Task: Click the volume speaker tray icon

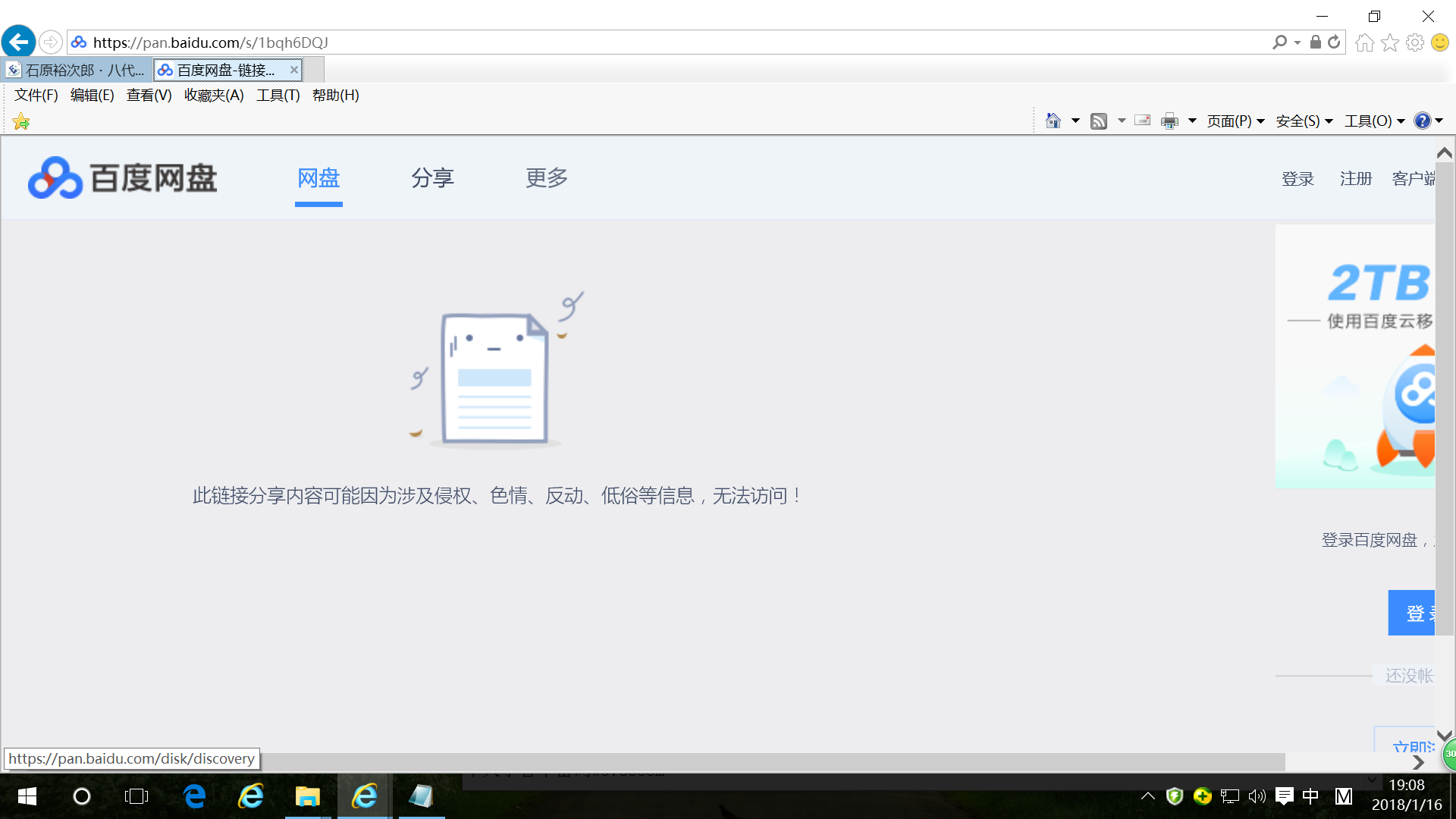Action: click(1257, 796)
